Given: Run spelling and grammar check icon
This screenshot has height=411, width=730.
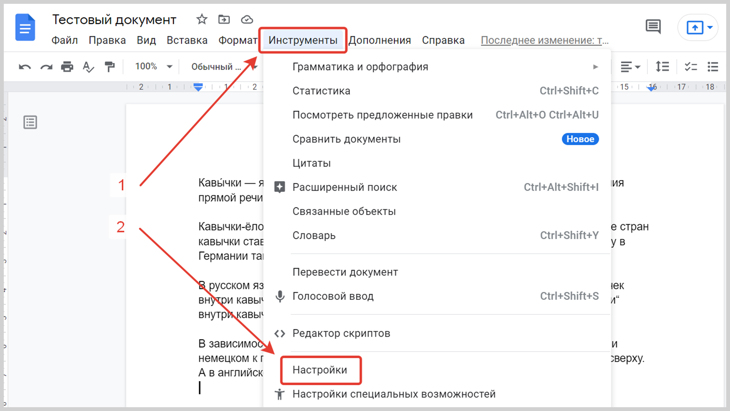Looking at the screenshot, I should pyautogui.click(x=88, y=67).
